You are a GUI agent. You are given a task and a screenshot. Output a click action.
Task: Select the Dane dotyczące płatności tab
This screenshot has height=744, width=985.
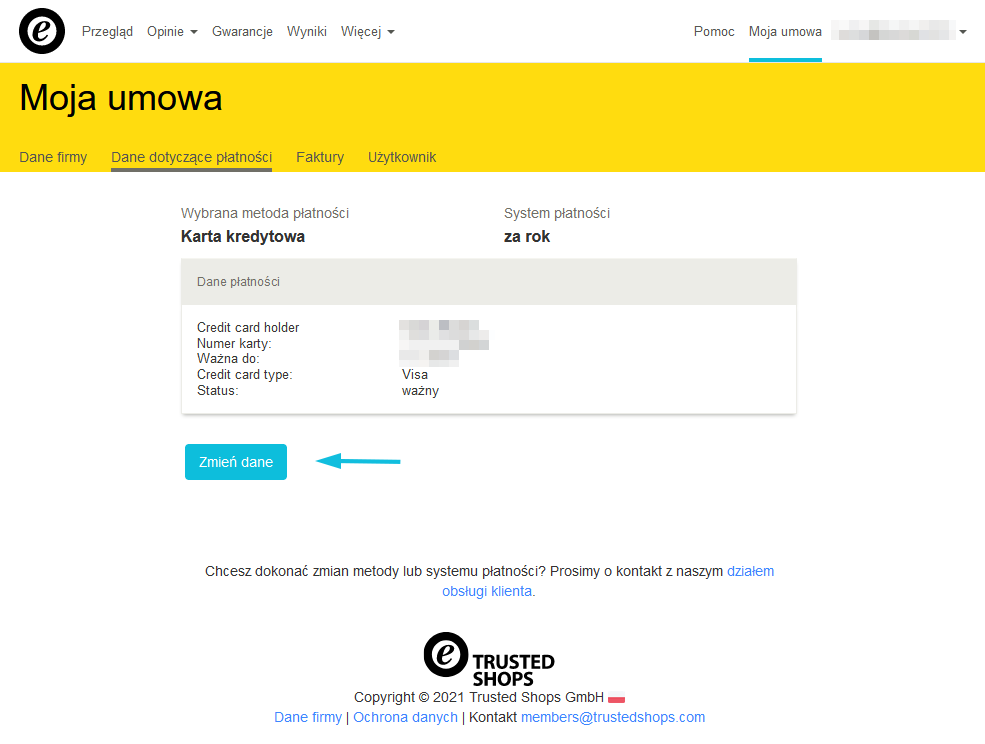(191, 157)
